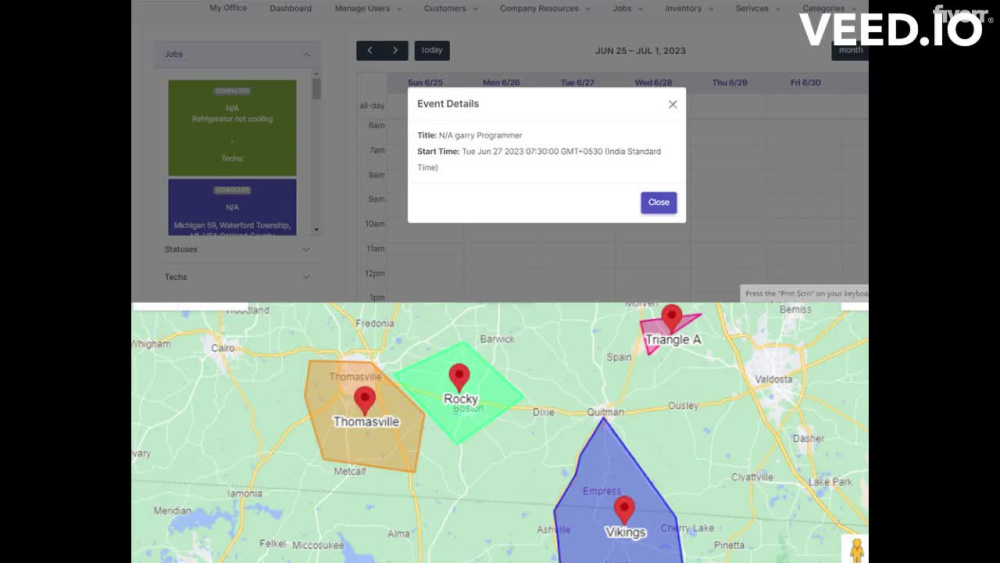Click Quitman label on the map
The height and width of the screenshot is (563, 1000).
pyautogui.click(x=605, y=412)
